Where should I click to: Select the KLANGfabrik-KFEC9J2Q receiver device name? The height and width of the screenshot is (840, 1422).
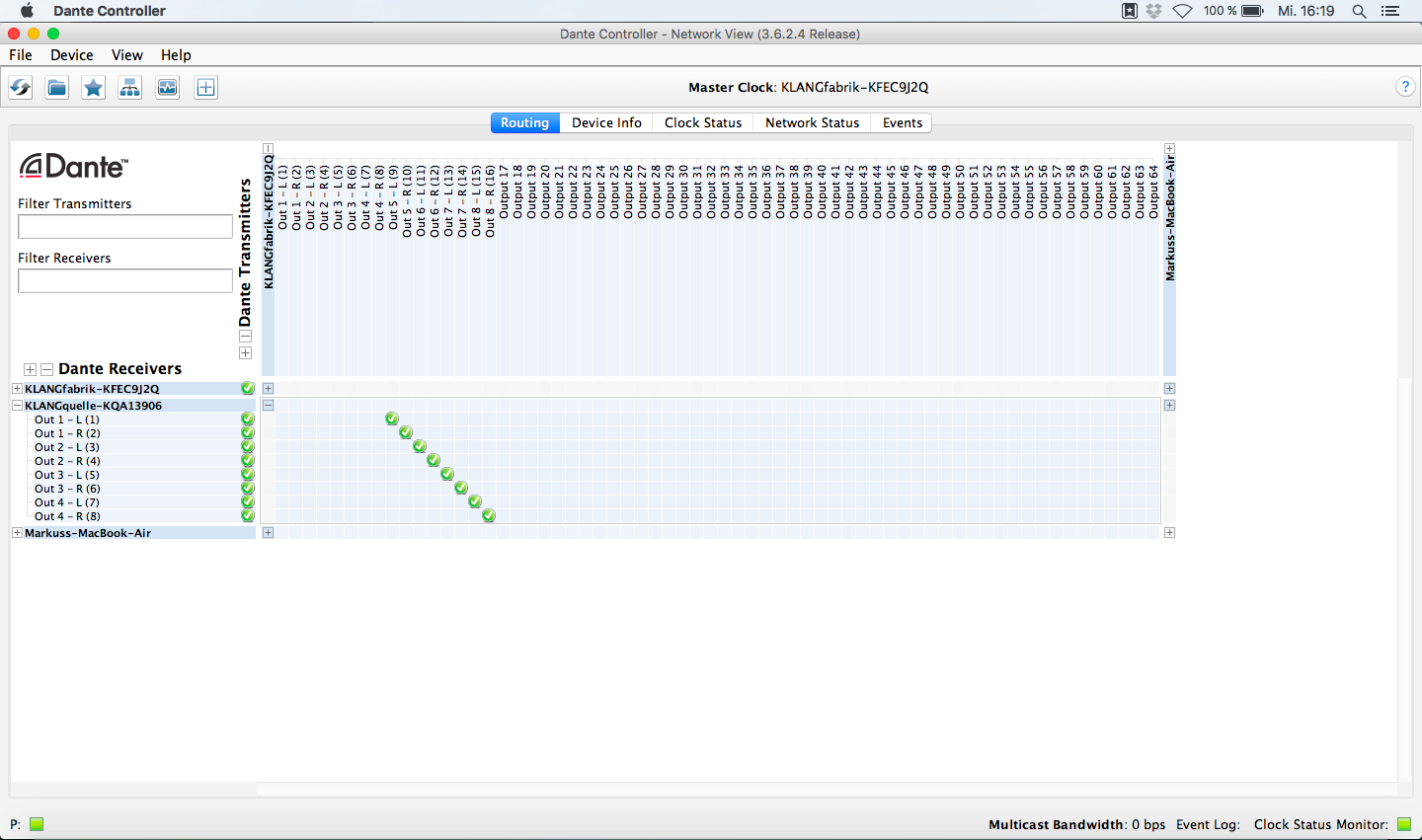tap(92, 389)
